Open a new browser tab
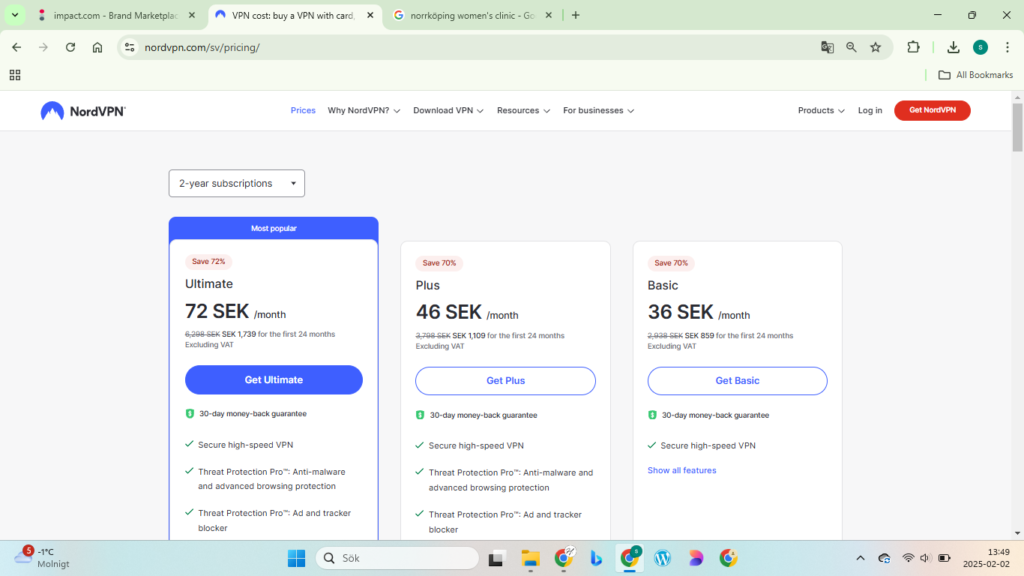This screenshot has width=1024, height=576. point(575,15)
